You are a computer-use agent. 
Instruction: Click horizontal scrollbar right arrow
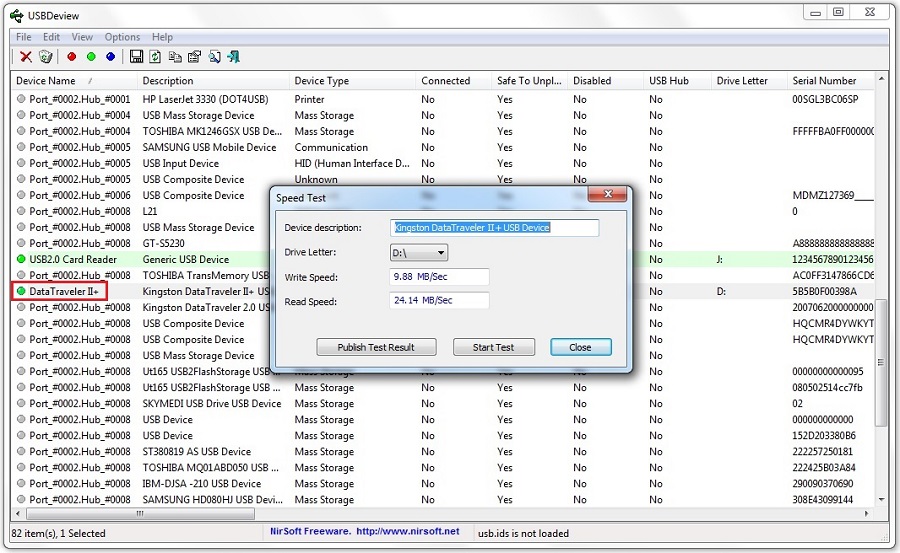867,513
